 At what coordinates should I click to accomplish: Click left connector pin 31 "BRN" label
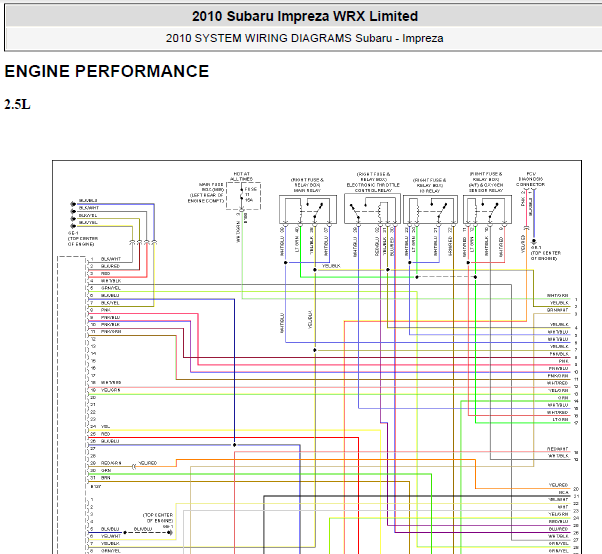pos(106,478)
